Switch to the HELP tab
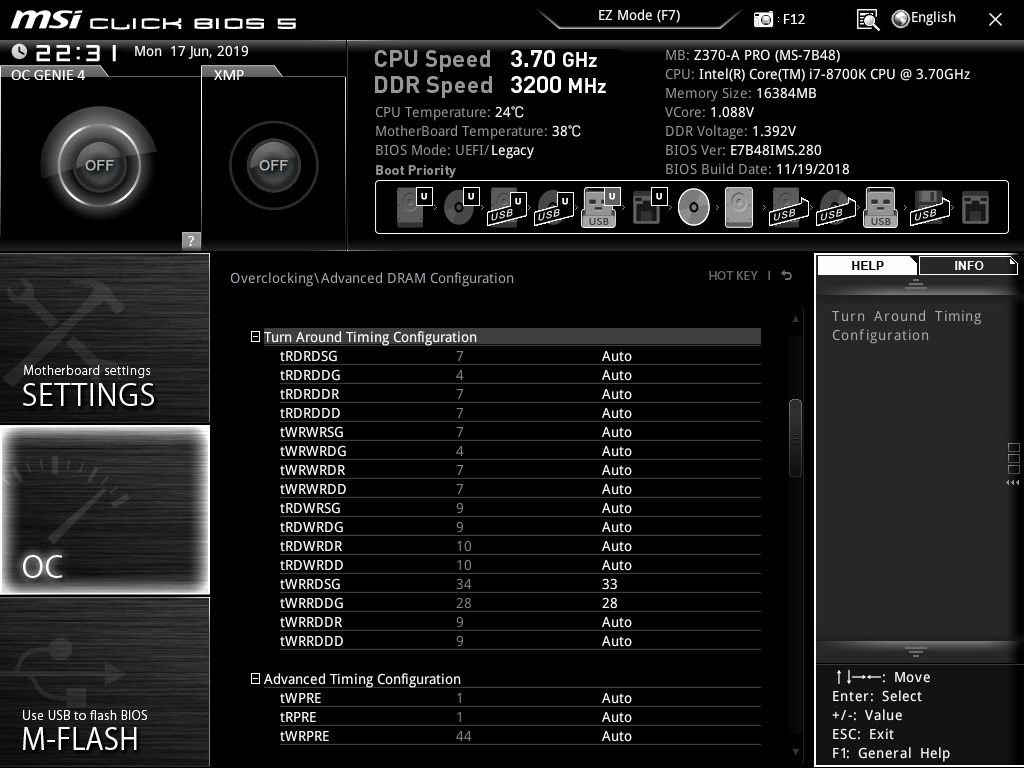Image resolution: width=1024 pixels, height=768 pixels. (x=867, y=265)
